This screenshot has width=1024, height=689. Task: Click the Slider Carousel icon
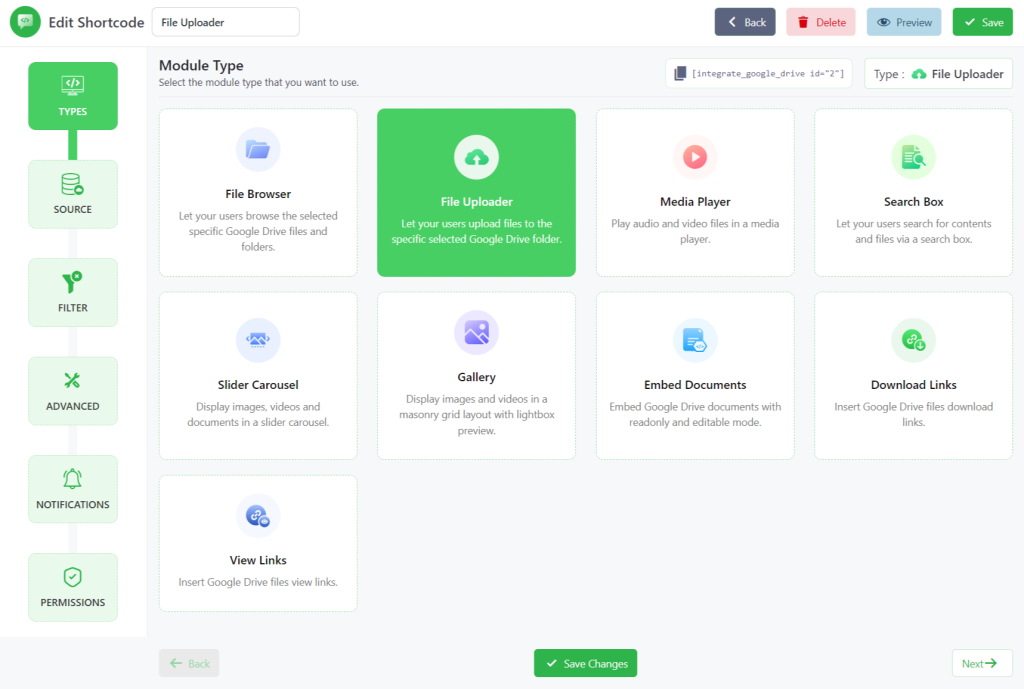258,340
